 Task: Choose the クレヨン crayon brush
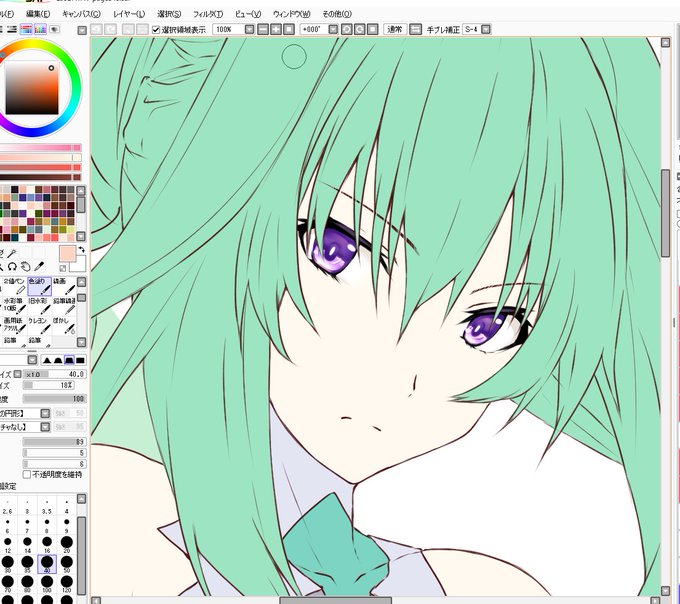39,325
